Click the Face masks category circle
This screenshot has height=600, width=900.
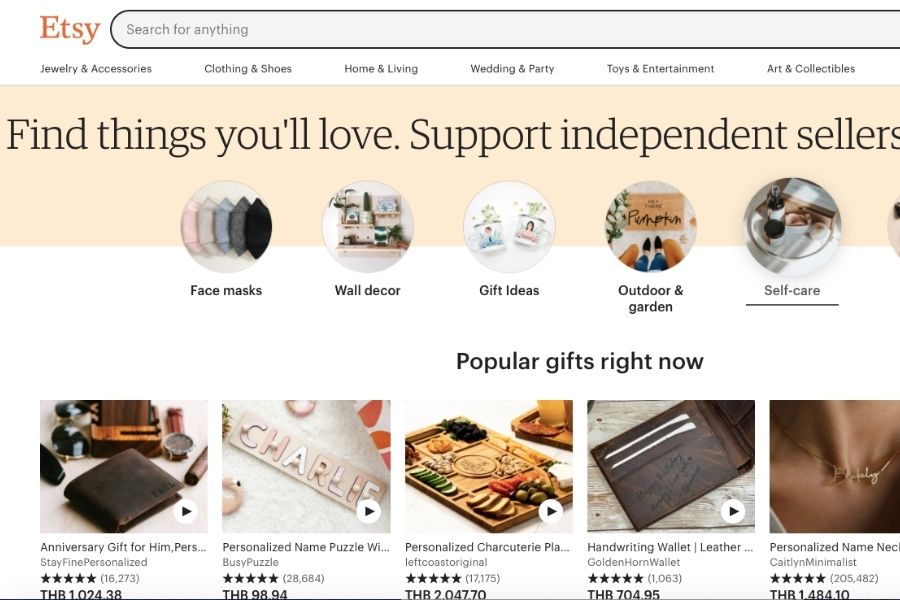pos(226,227)
